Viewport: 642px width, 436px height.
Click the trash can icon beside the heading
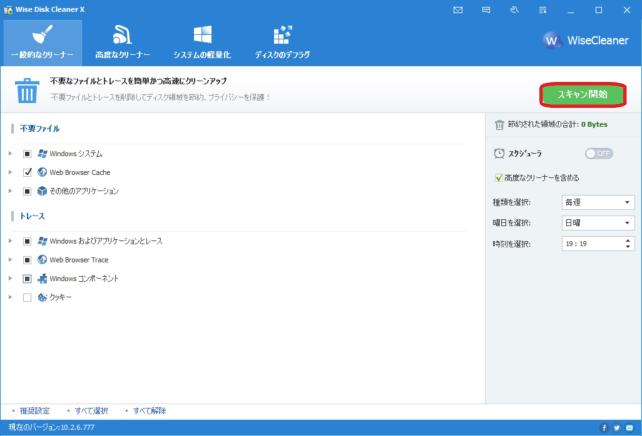(27, 90)
